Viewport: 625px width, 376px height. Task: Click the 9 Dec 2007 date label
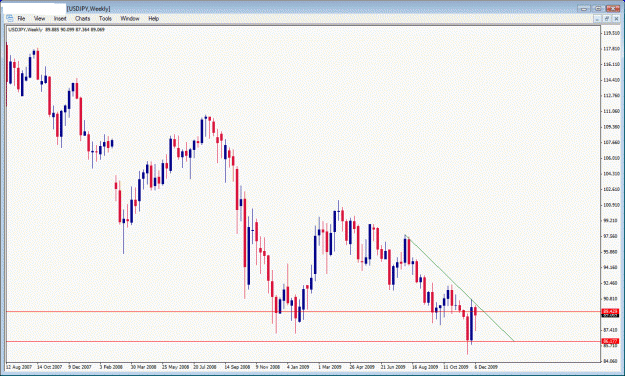coord(80,367)
